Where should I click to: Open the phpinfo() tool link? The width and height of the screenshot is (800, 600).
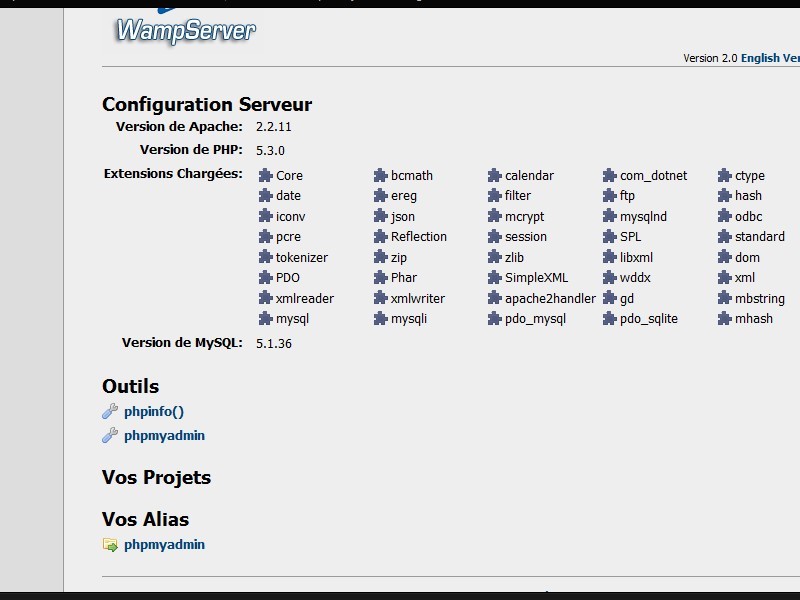coord(154,411)
